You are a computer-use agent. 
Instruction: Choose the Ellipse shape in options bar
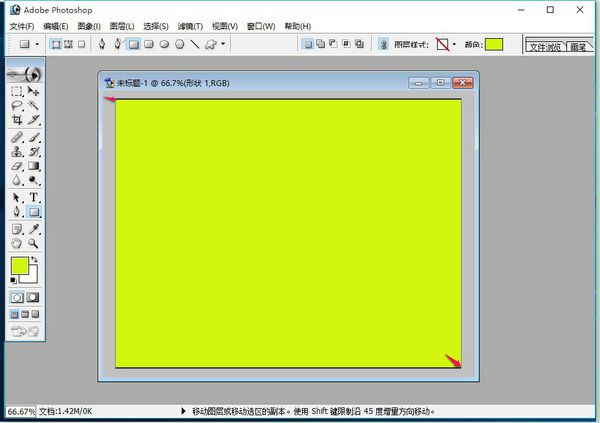point(164,44)
